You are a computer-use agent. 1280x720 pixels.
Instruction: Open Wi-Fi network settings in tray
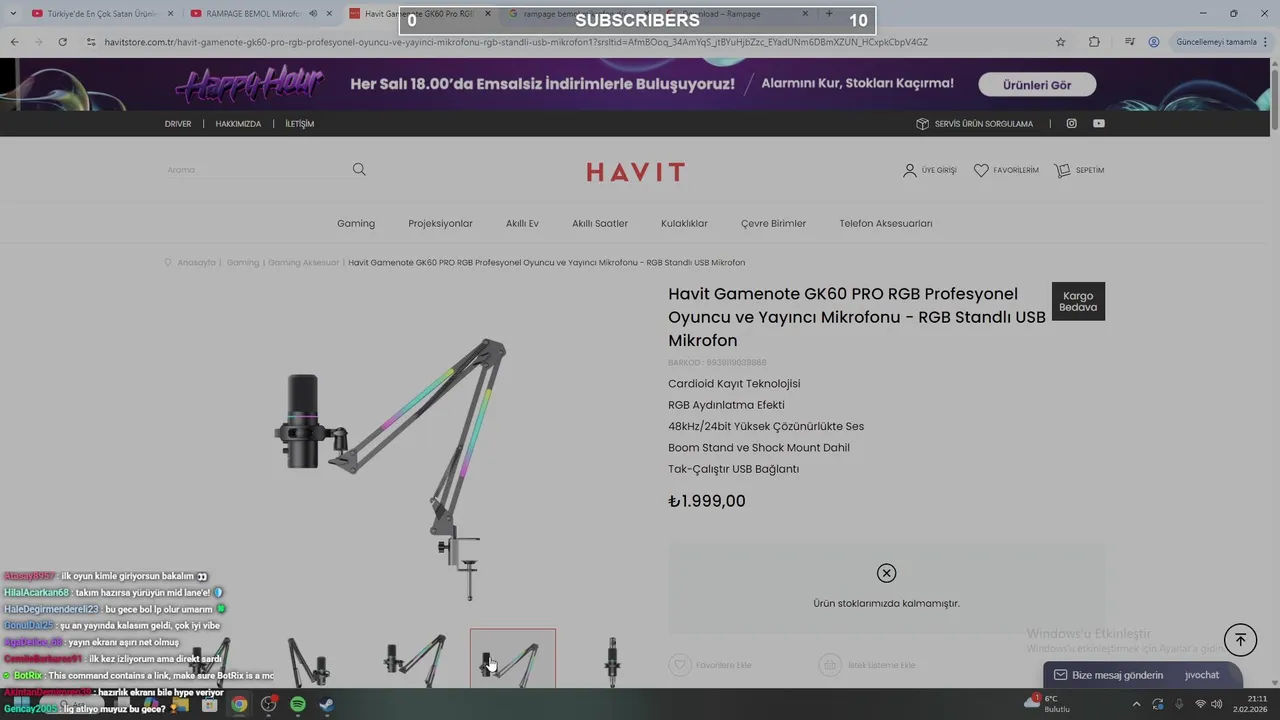pos(1200,704)
